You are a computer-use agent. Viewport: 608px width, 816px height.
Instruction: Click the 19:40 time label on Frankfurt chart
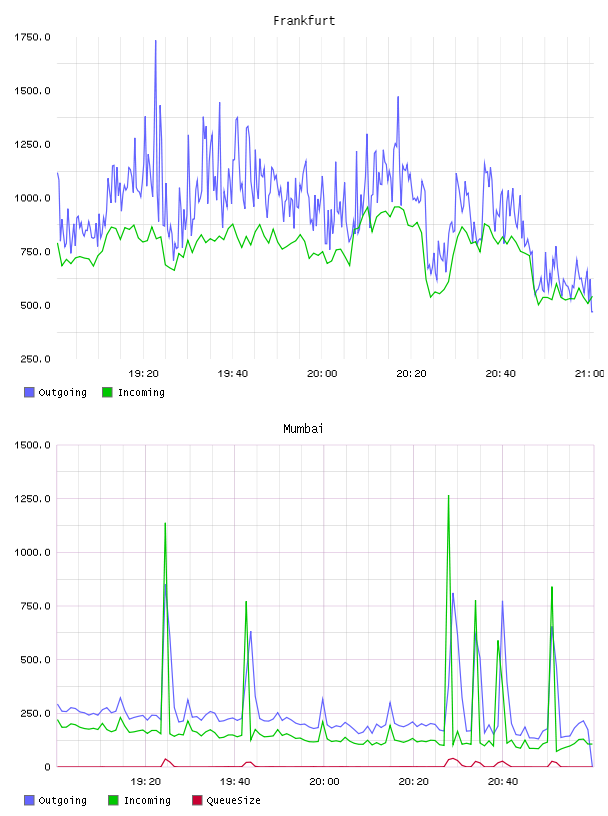(233, 373)
